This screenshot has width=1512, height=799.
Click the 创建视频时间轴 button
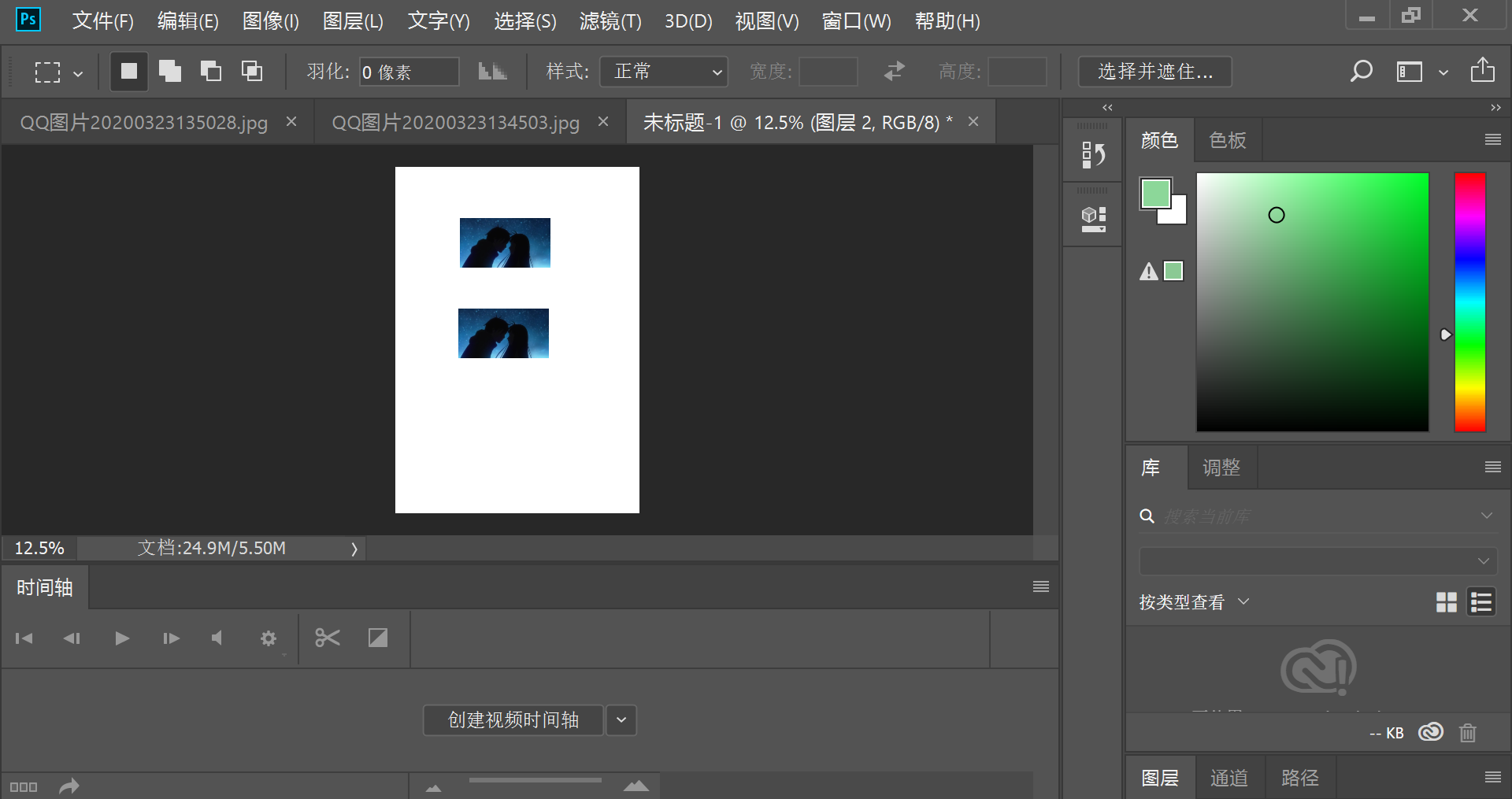513,719
